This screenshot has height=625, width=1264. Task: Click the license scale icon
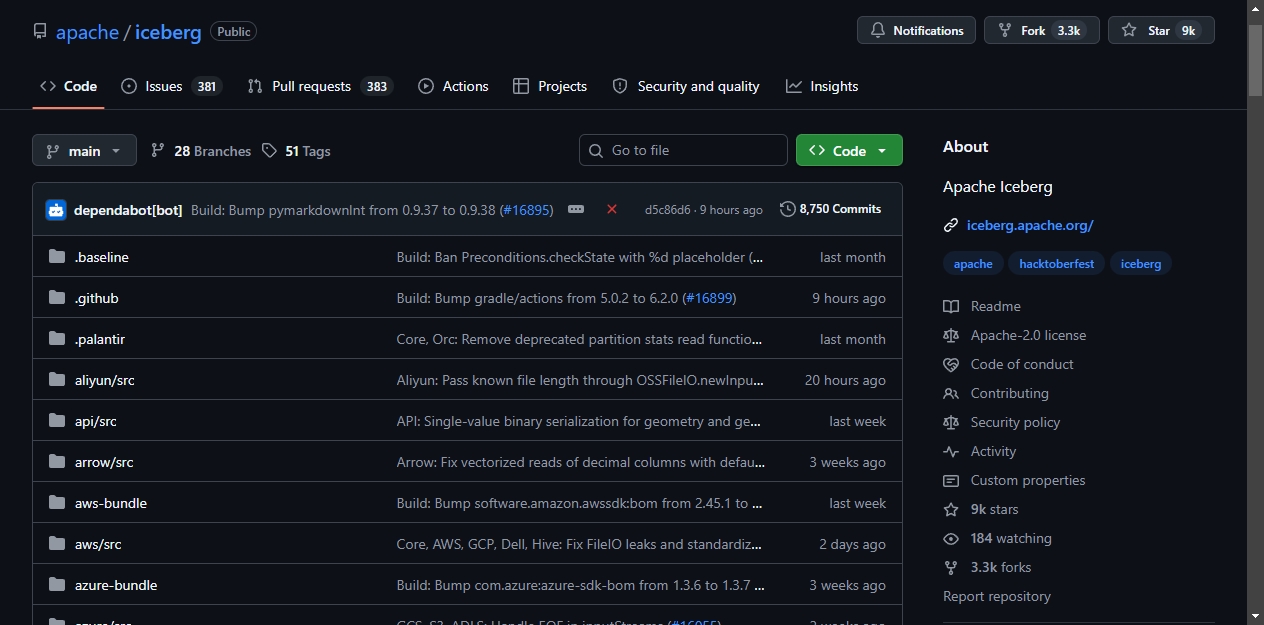pyautogui.click(x=951, y=335)
